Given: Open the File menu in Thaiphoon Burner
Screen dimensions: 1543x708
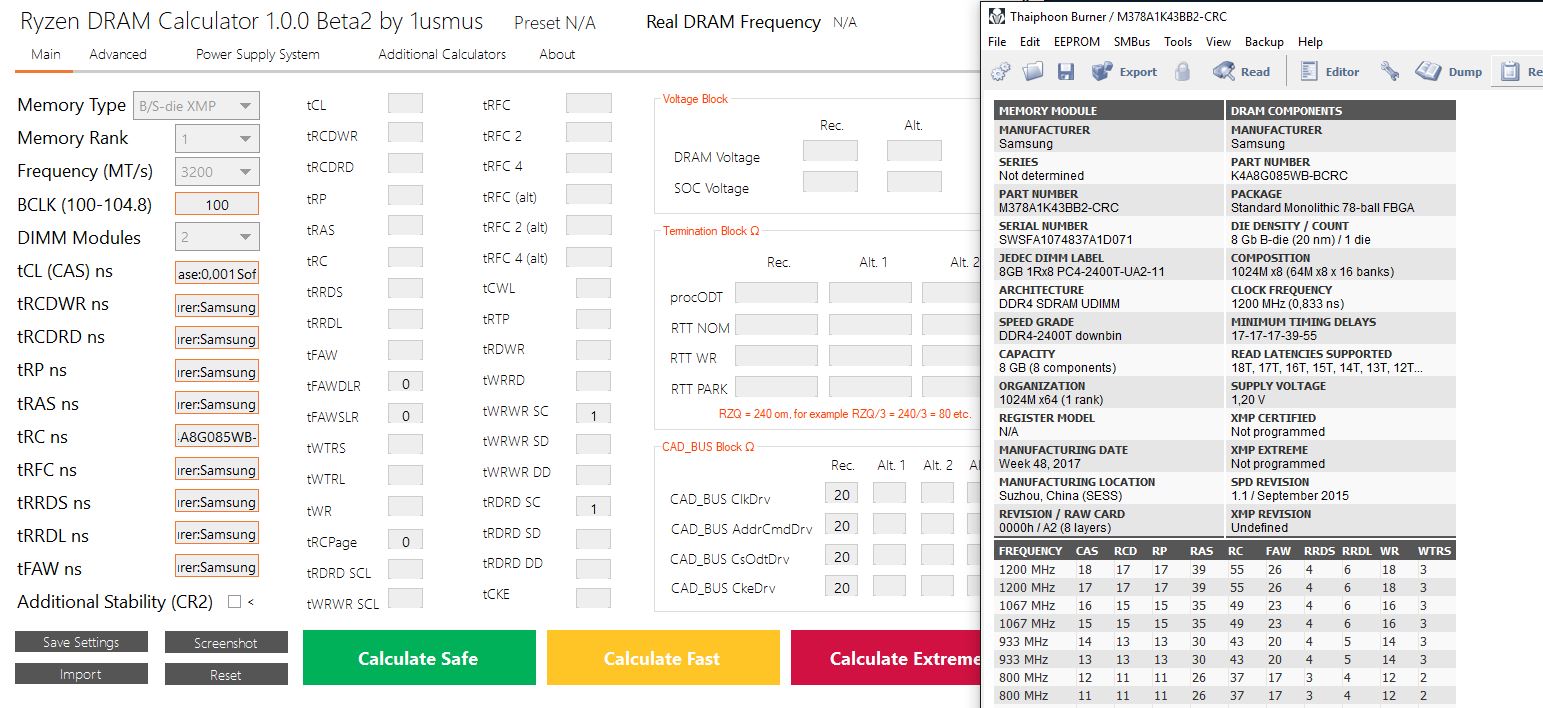Looking at the screenshot, I should [x=997, y=42].
